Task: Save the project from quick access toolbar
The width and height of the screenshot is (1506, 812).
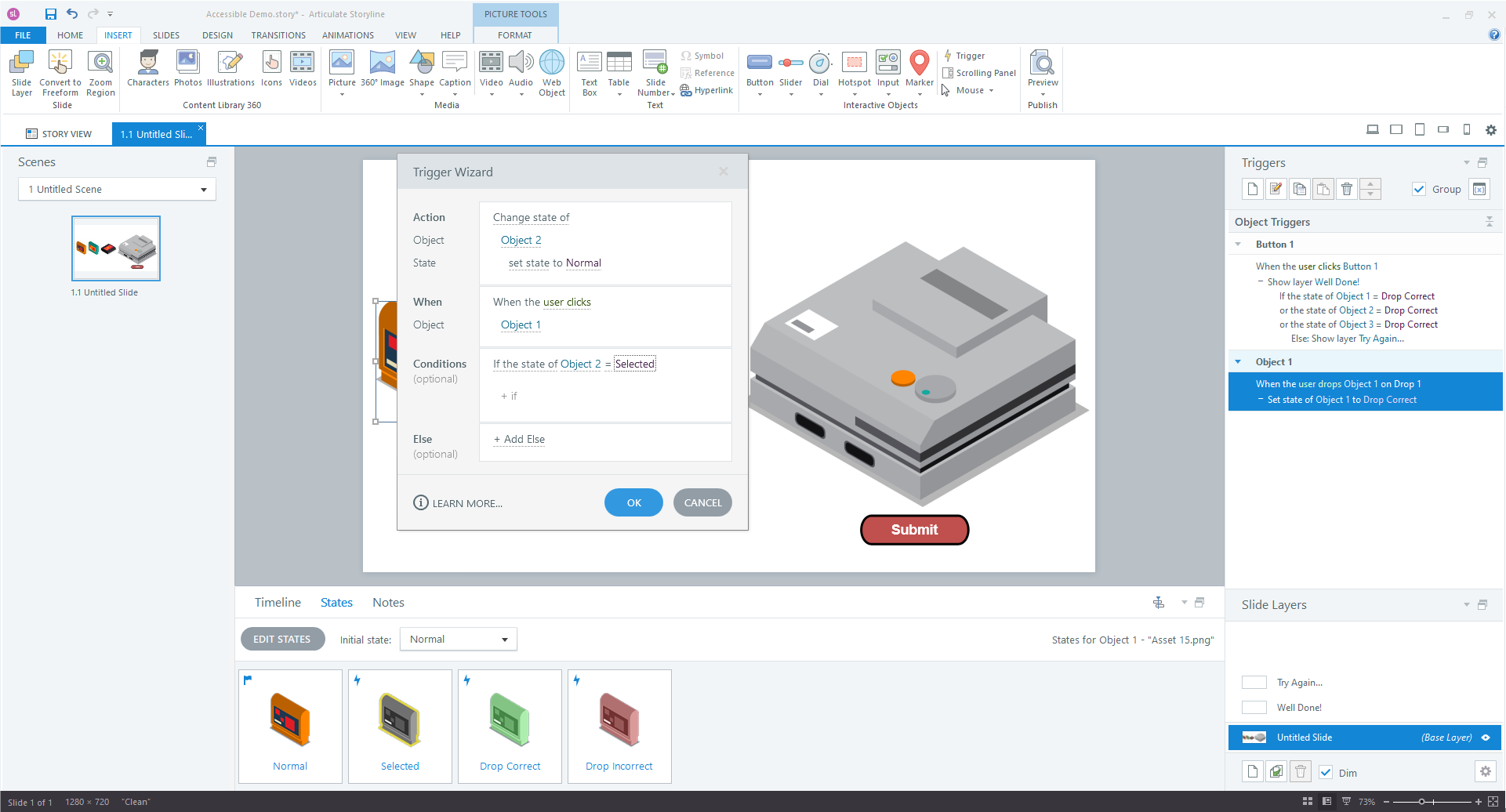Action: [50, 14]
